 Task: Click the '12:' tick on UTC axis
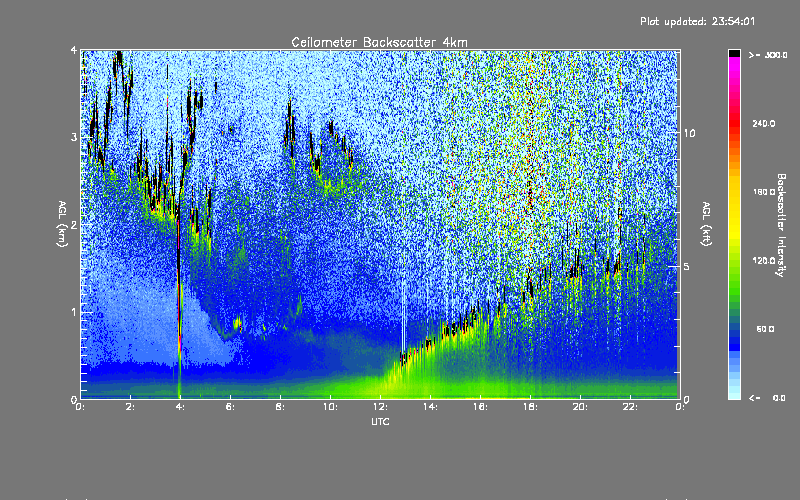(x=380, y=407)
